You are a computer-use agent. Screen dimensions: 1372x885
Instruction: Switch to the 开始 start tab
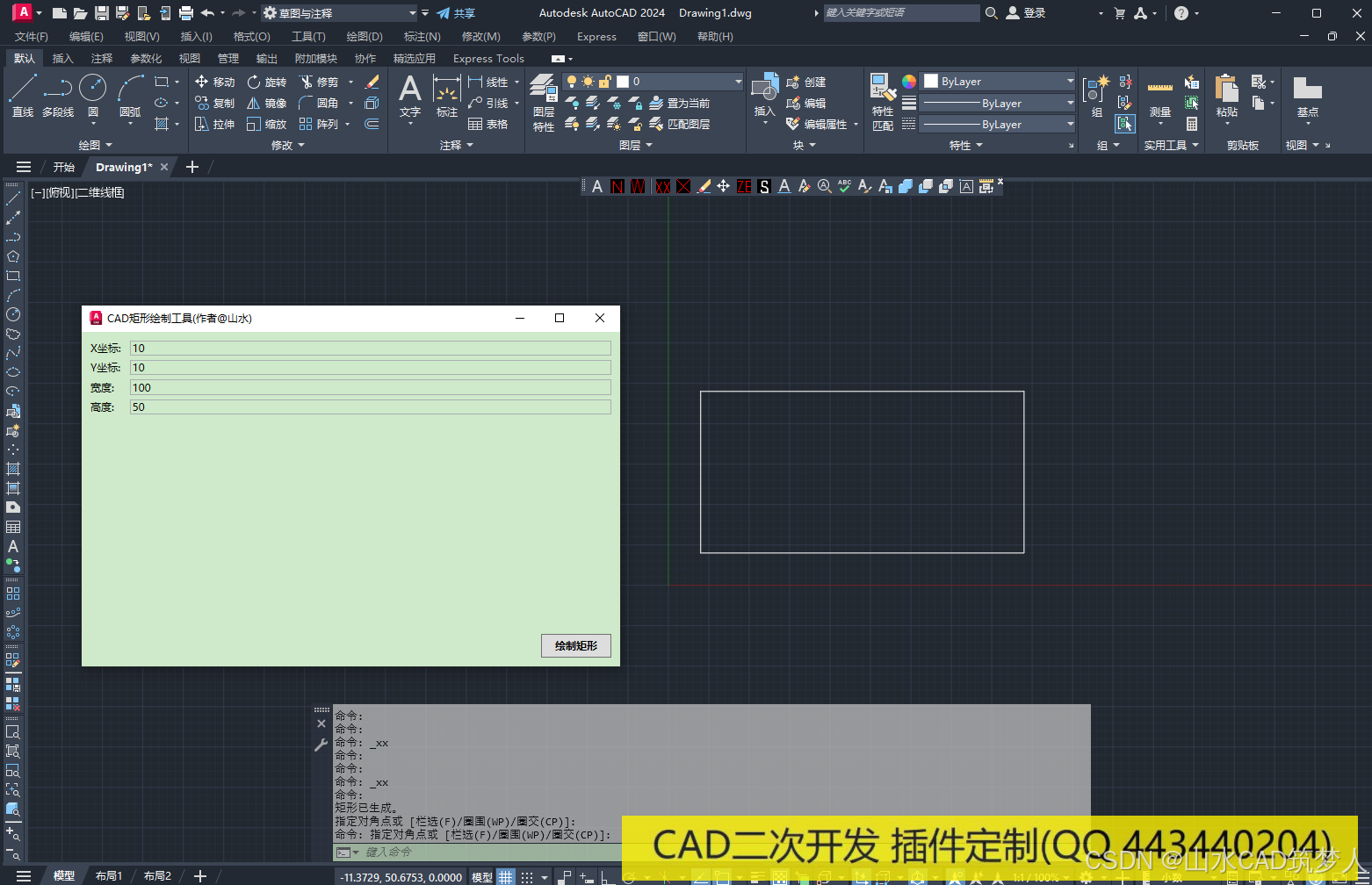click(x=63, y=167)
